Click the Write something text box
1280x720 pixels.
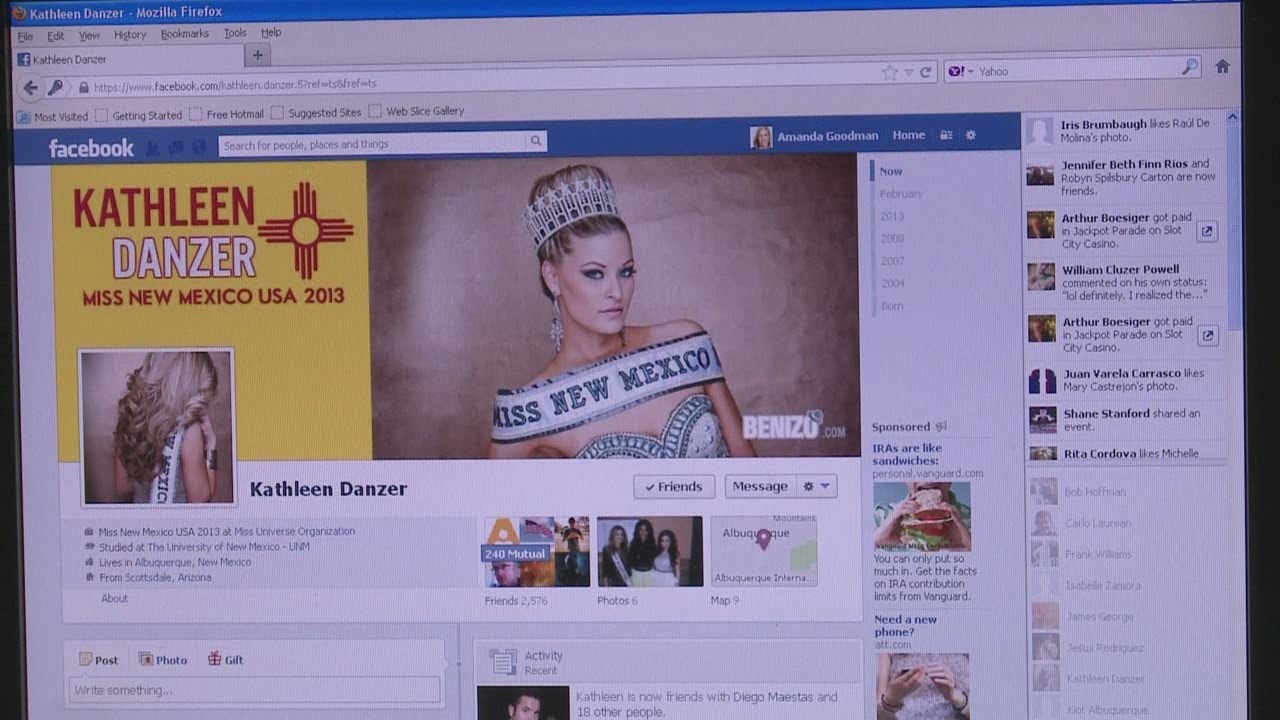point(254,690)
